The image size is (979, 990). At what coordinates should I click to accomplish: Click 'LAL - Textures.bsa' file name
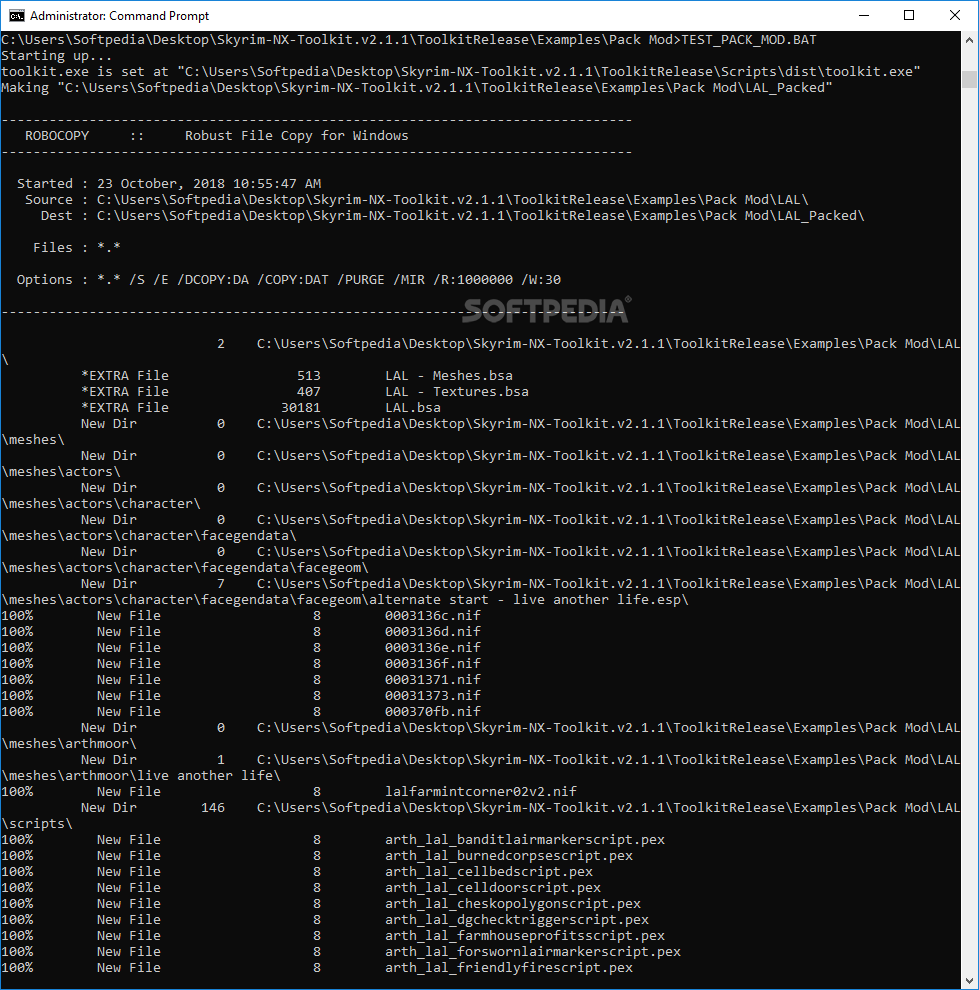(x=457, y=391)
